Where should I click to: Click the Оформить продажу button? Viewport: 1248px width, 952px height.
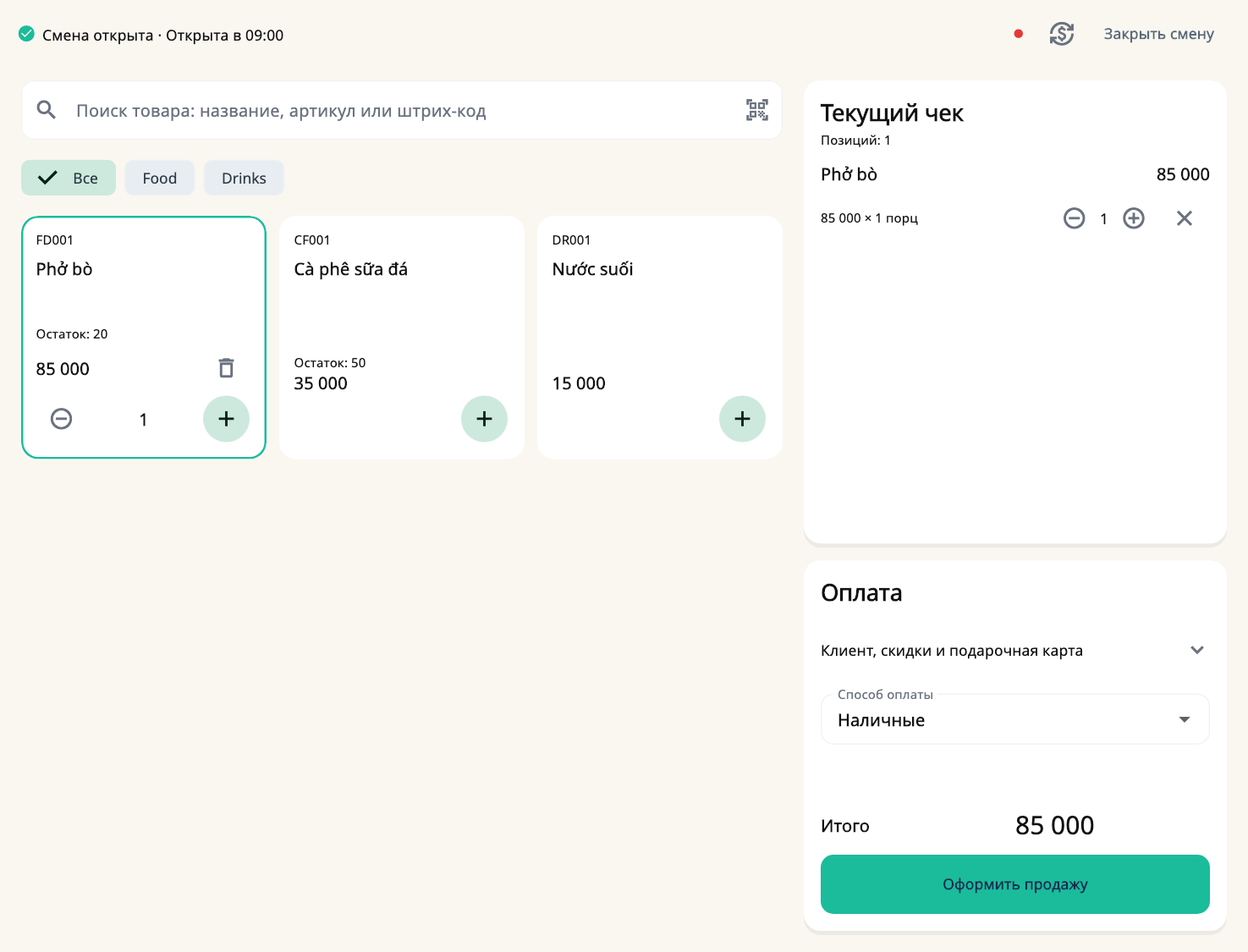click(1015, 884)
